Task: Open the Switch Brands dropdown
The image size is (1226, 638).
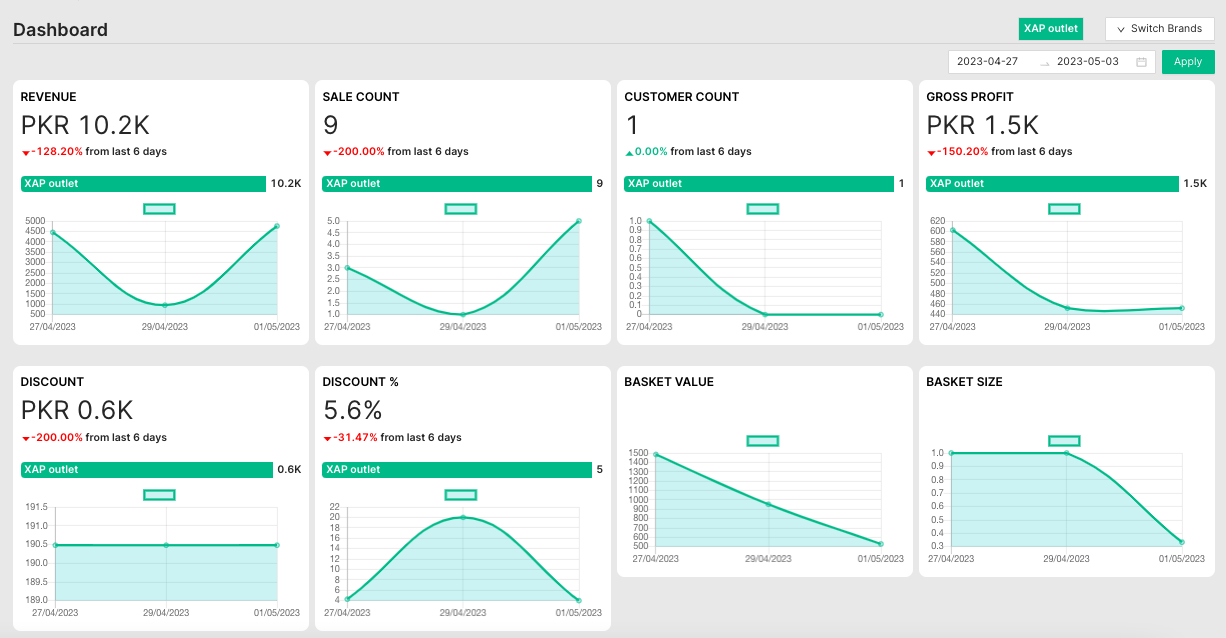Action: tap(1159, 29)
